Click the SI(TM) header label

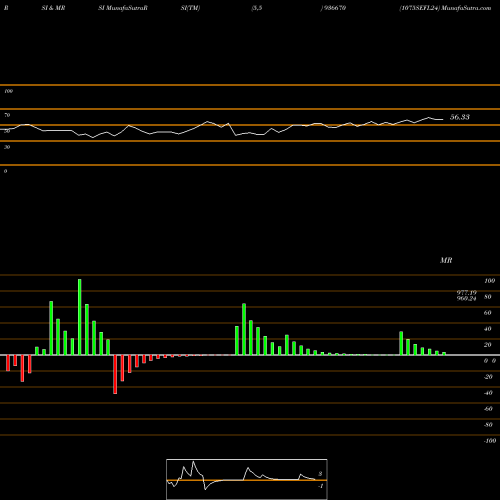[x=190, y=8]
